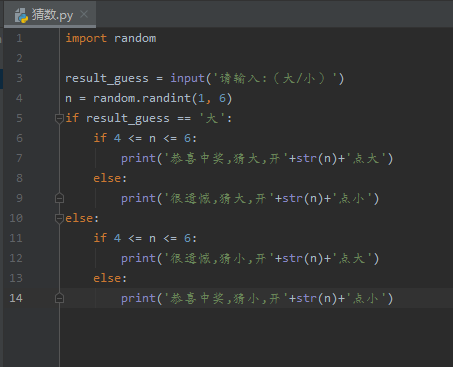Click the 'result_guess' variable on line 3
The height and width of the screenshot is (367, 453).
point(107,79)
